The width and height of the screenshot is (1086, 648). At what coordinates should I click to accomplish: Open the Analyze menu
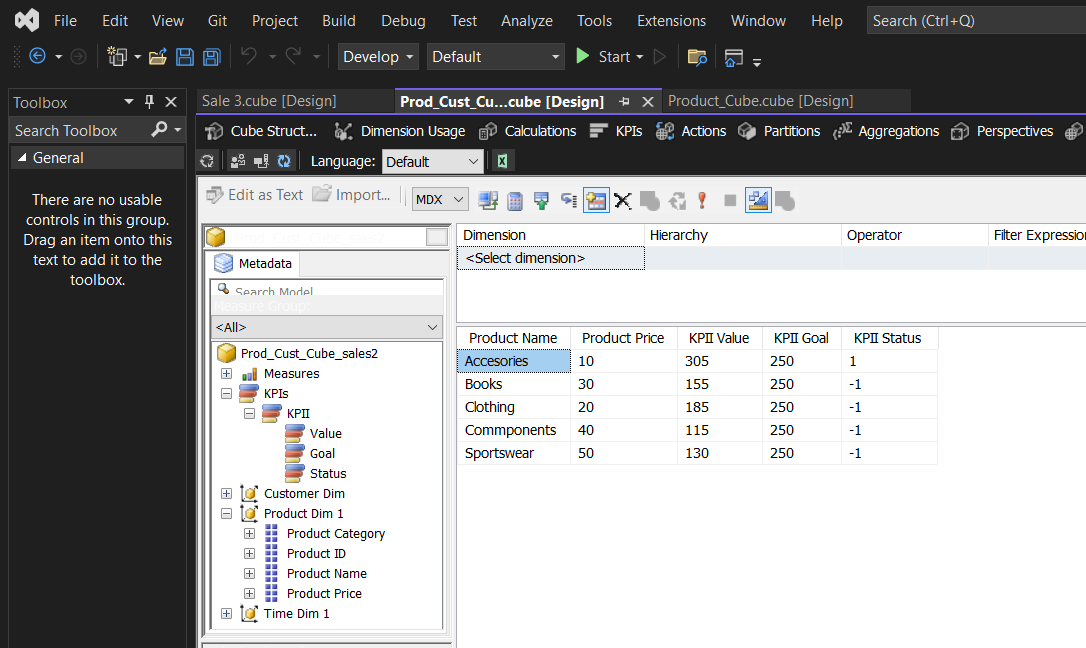click(526, 21)
